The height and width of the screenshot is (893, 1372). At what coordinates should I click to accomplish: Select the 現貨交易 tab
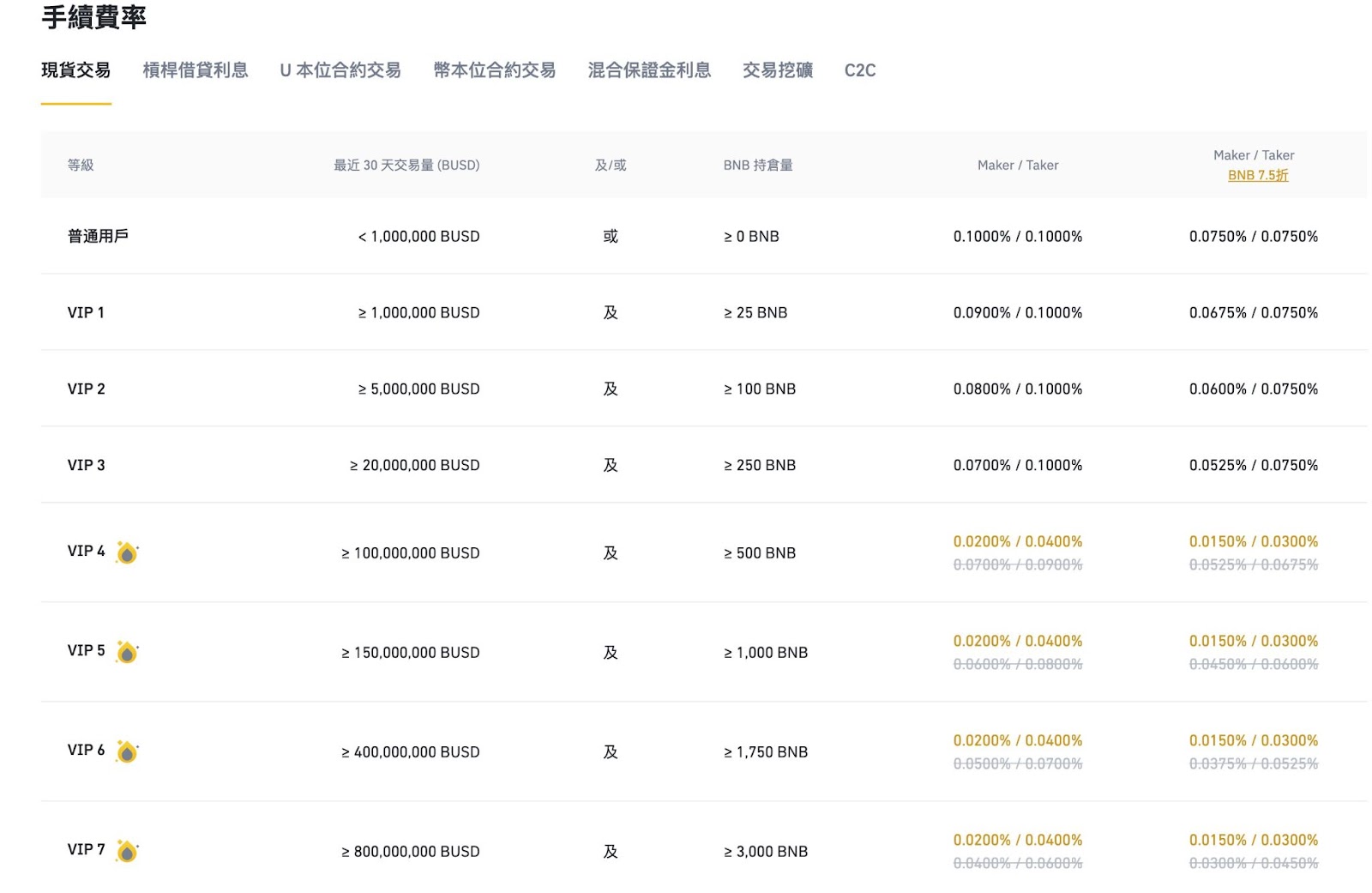[x=76, y=70]
